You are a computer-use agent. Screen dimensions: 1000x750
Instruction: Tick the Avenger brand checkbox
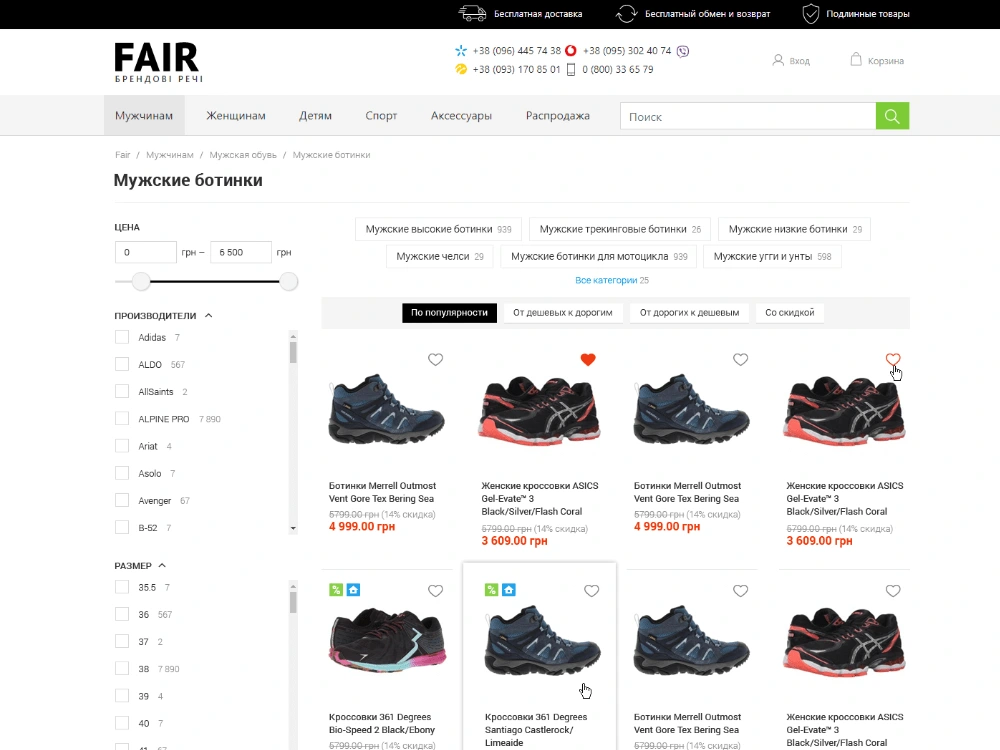122,500
